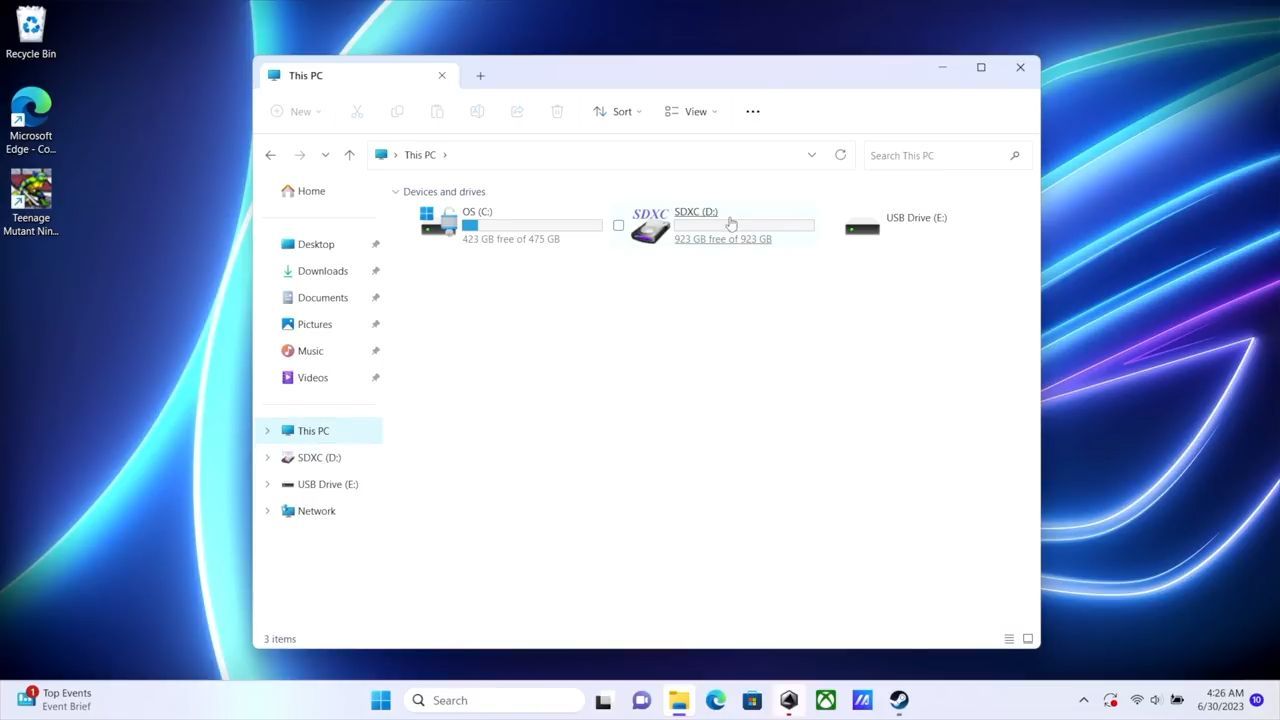Viewport: 1280px width, 720px height.
Task: Open Documents in Quick access
Action: (322, 298)
